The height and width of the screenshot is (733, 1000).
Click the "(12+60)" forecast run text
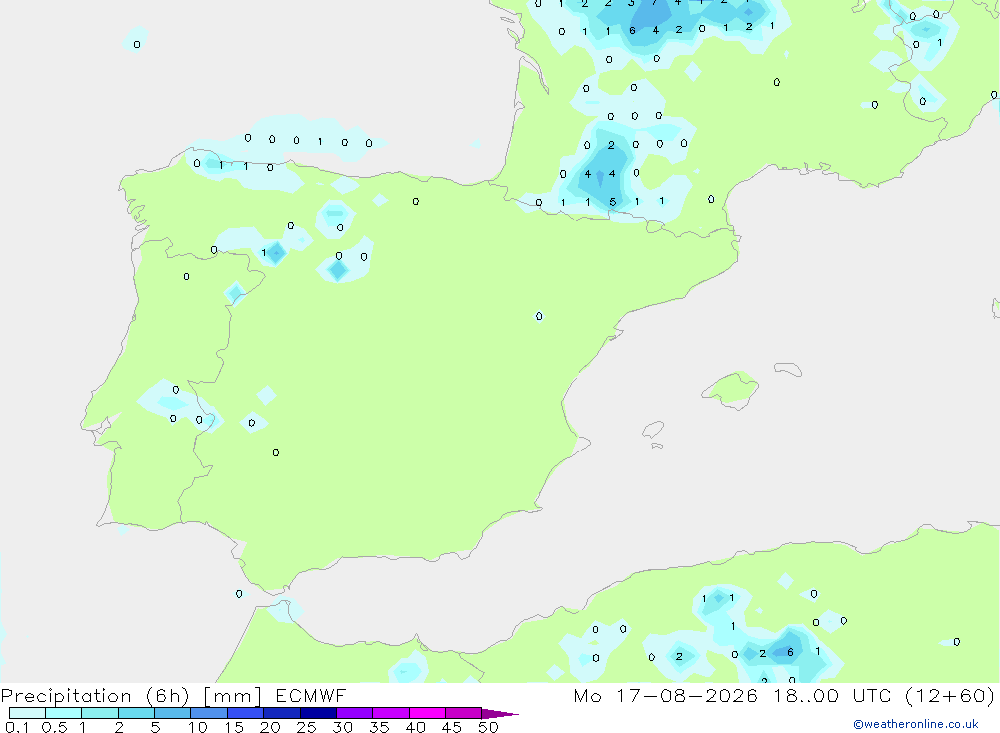tap(950, 696)
